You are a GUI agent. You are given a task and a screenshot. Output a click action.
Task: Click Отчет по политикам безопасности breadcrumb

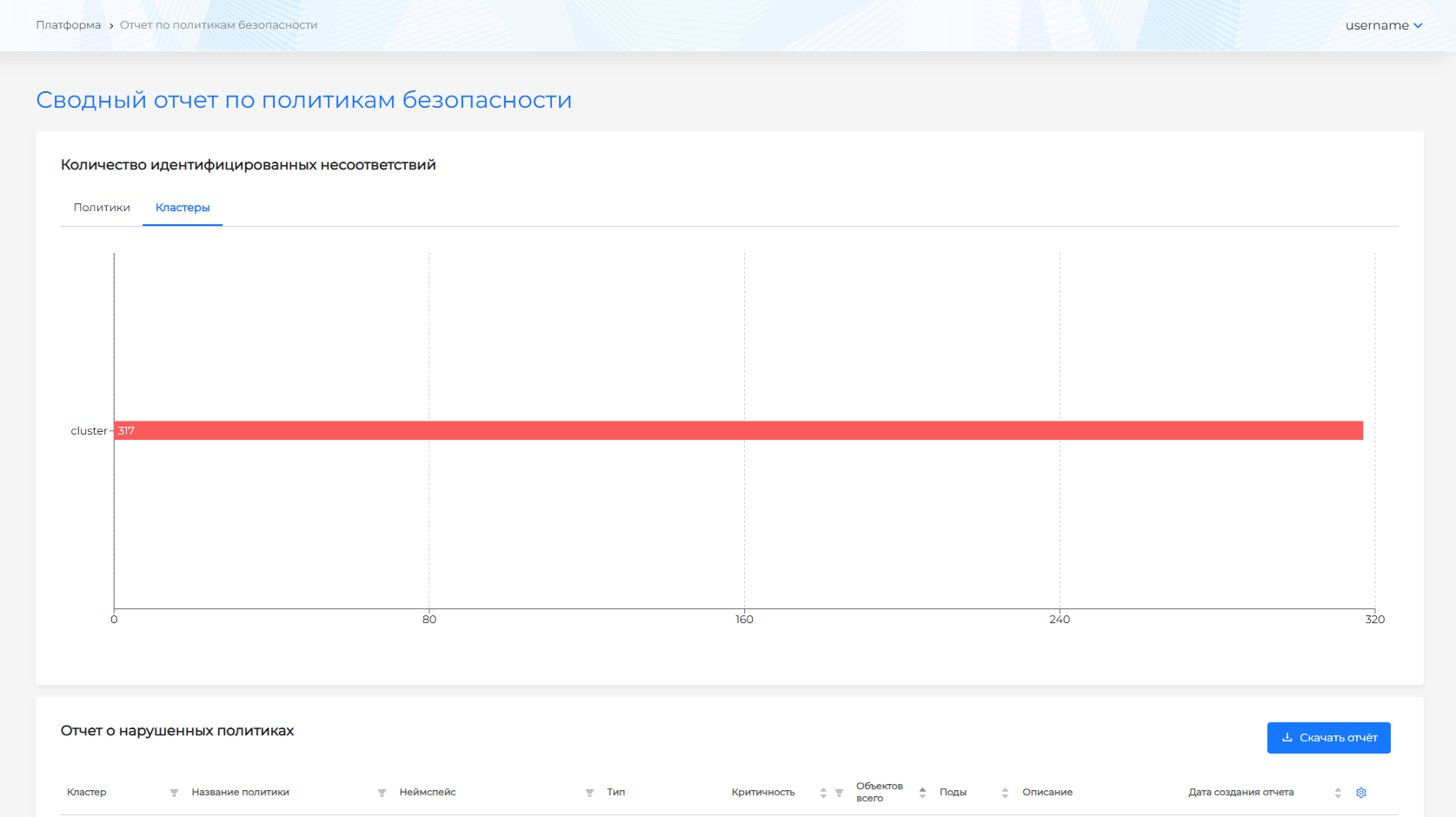(x=218, y=25)
